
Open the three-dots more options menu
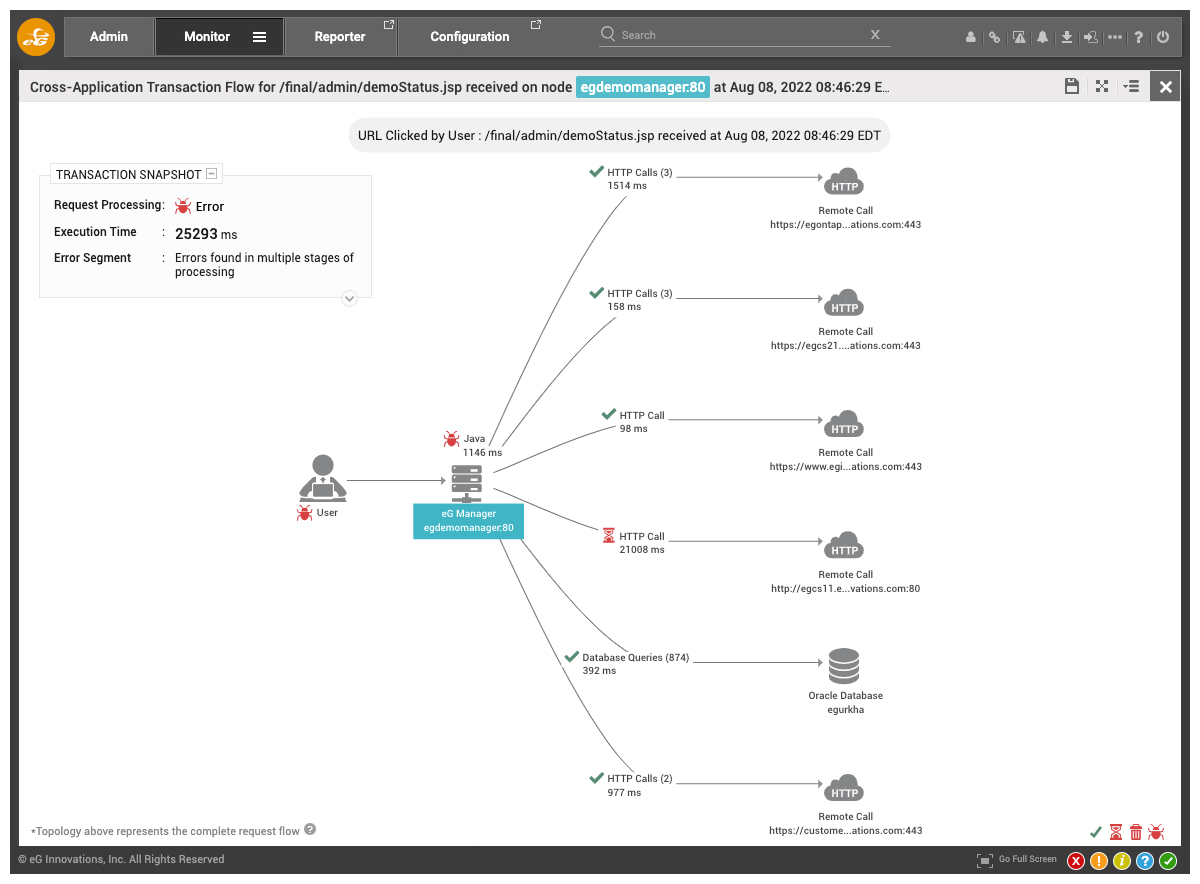1115,37
